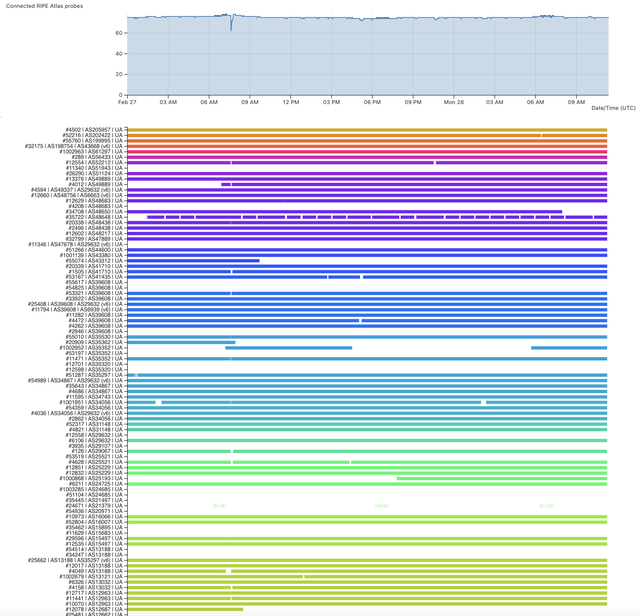Click probe label '#11340 | AS51943 | UA'
The width and height of the screenshot is (640, 616).
tap(94, 168)
